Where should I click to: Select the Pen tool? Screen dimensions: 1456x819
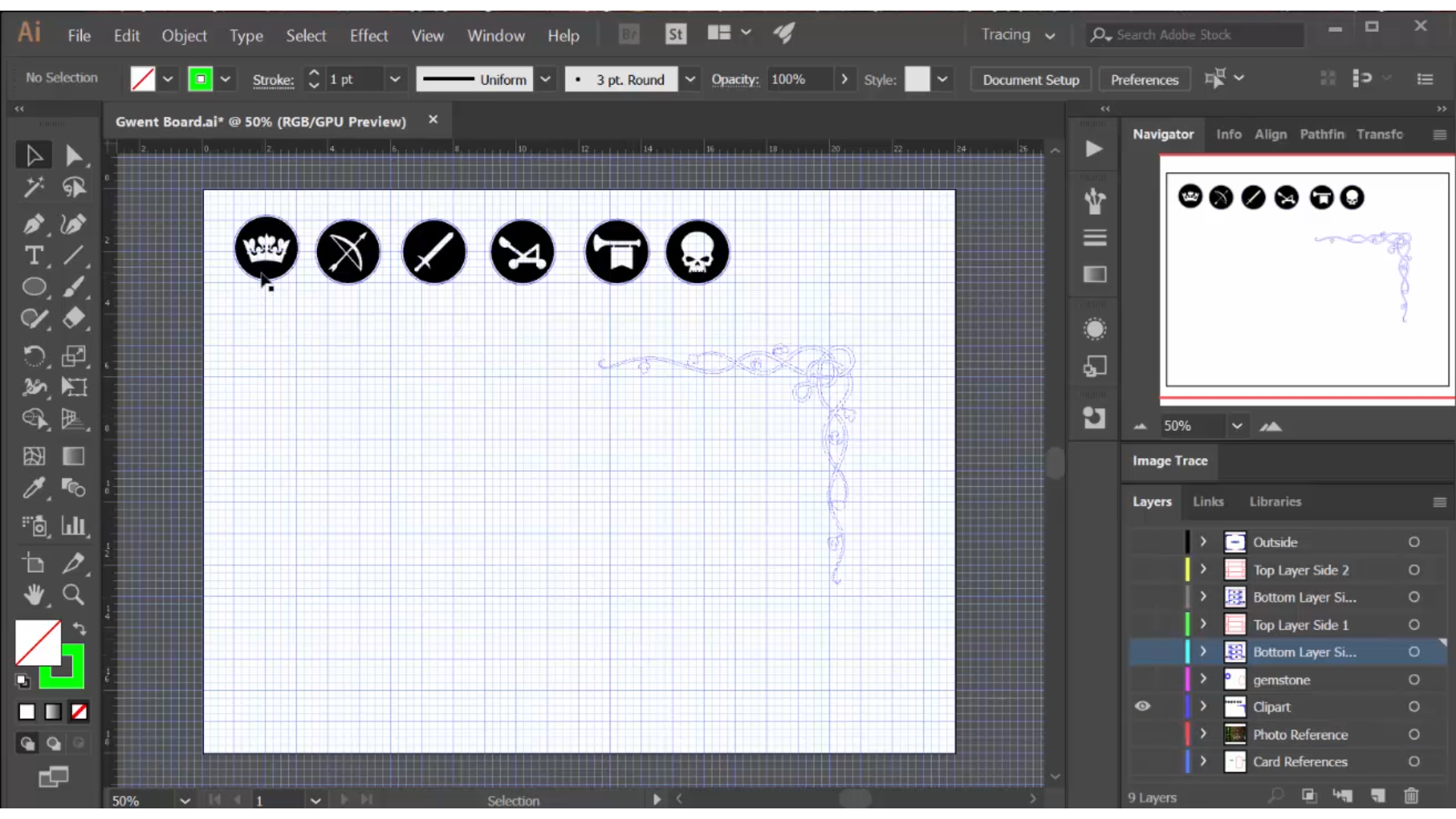[x=33, y=224]
